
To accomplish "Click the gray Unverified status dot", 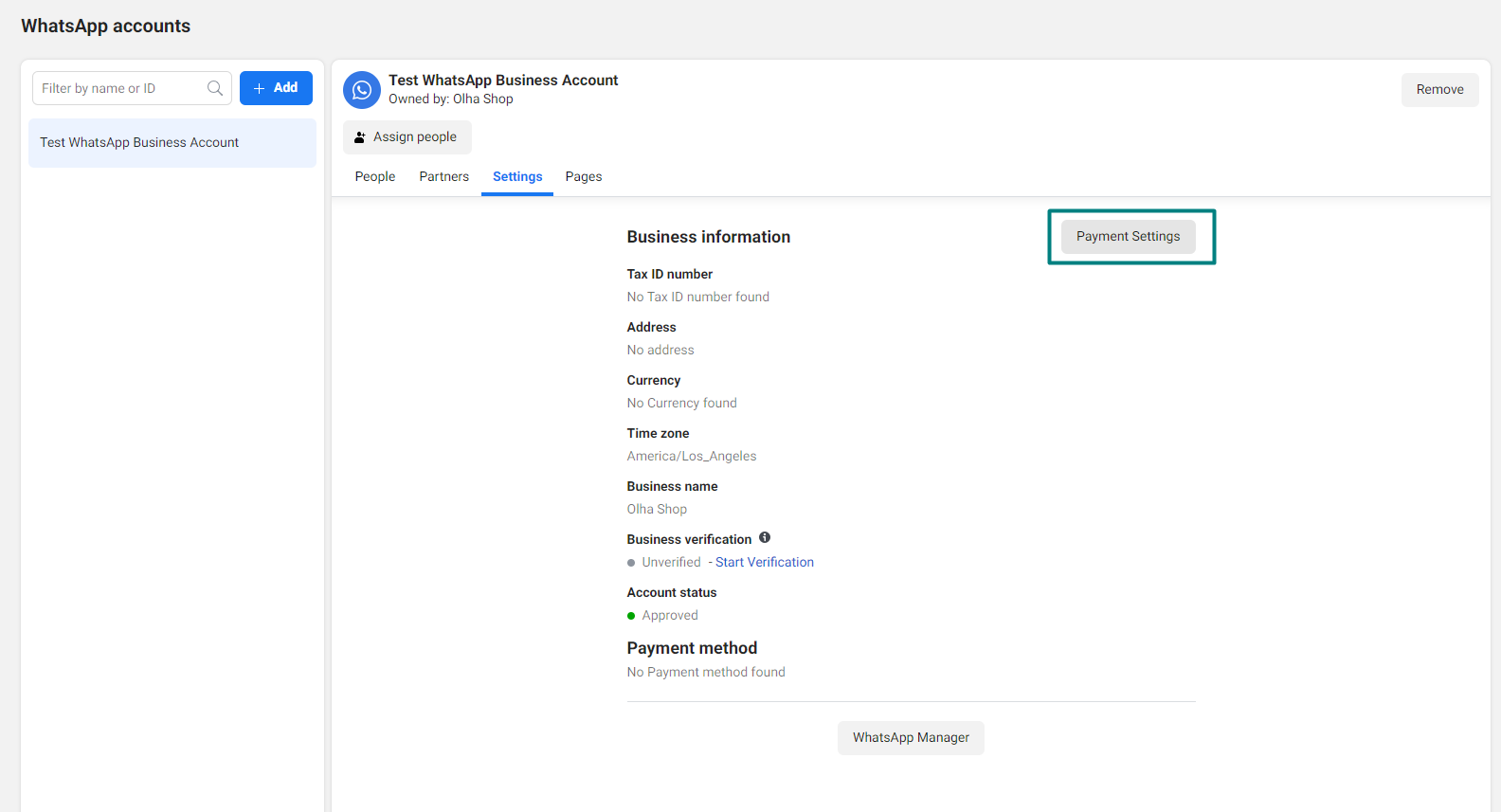I will tap(631, 563).
